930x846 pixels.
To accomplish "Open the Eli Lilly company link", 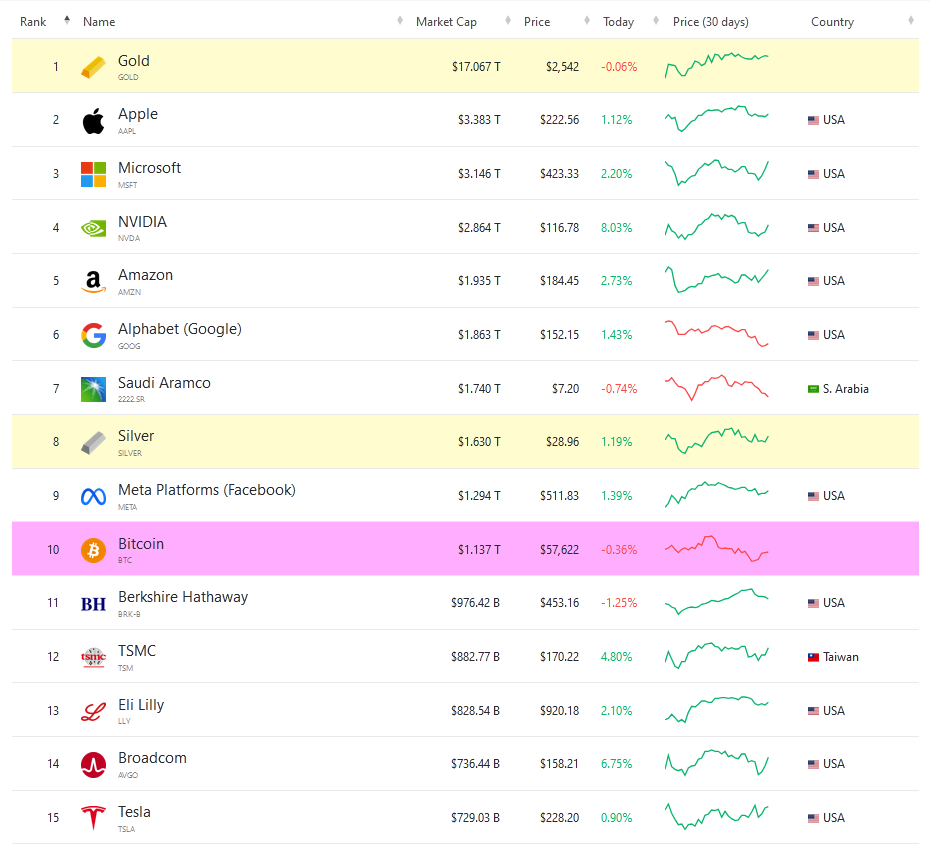I will click(x=140, y=705).
